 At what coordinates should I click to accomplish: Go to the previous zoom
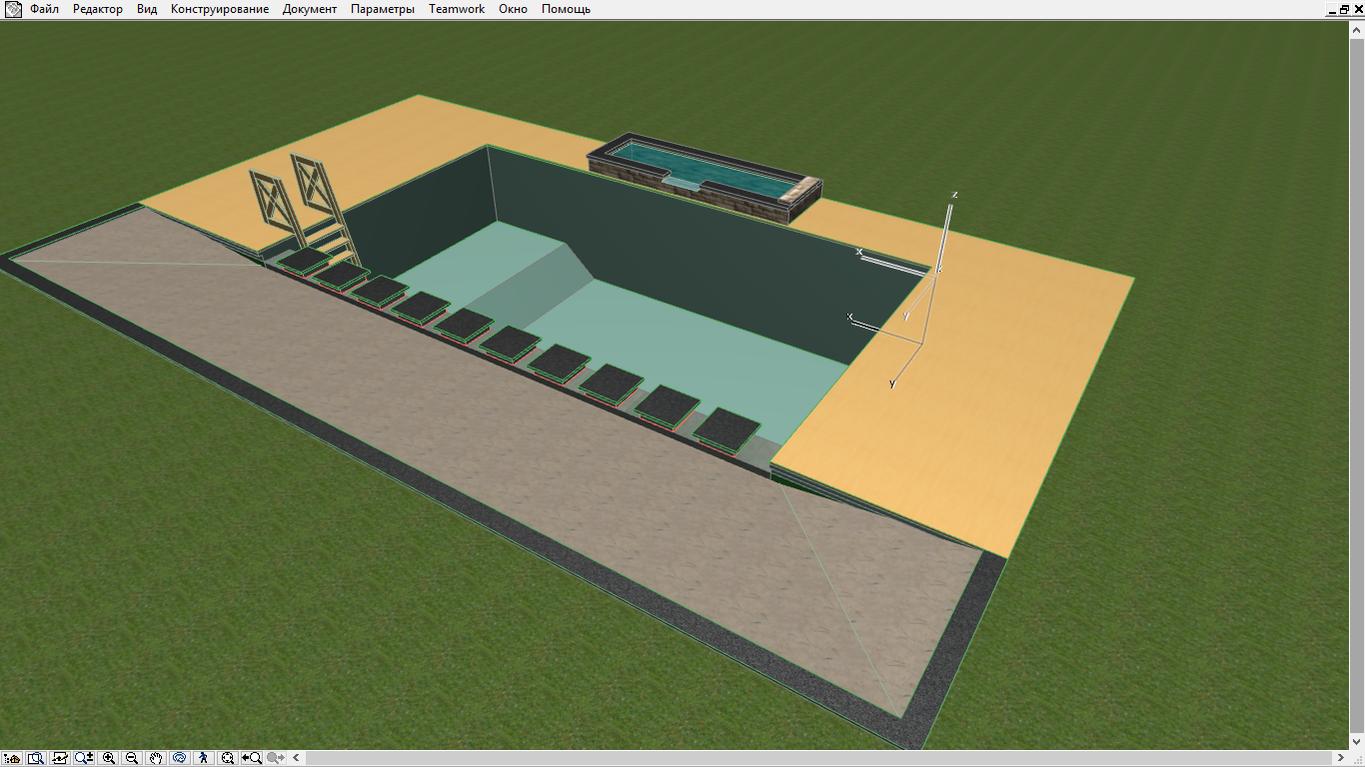tap(252, 758)
